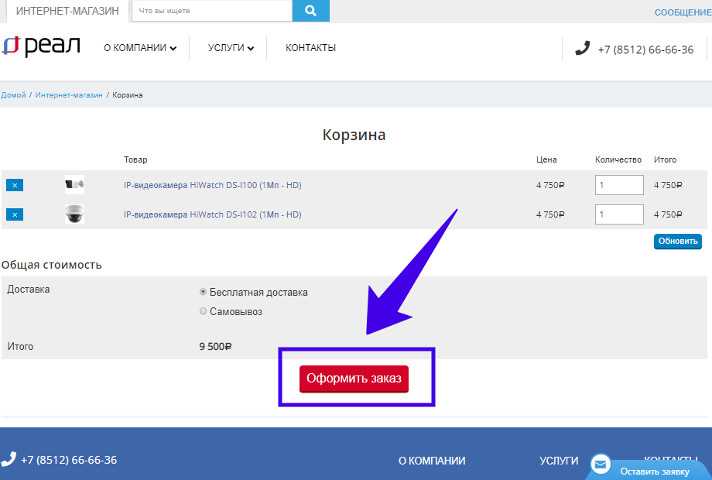Screen dimensions: 712x480
Task: Click Оставить заявку button
Action: pyautogui.click(x=654, y=471)
